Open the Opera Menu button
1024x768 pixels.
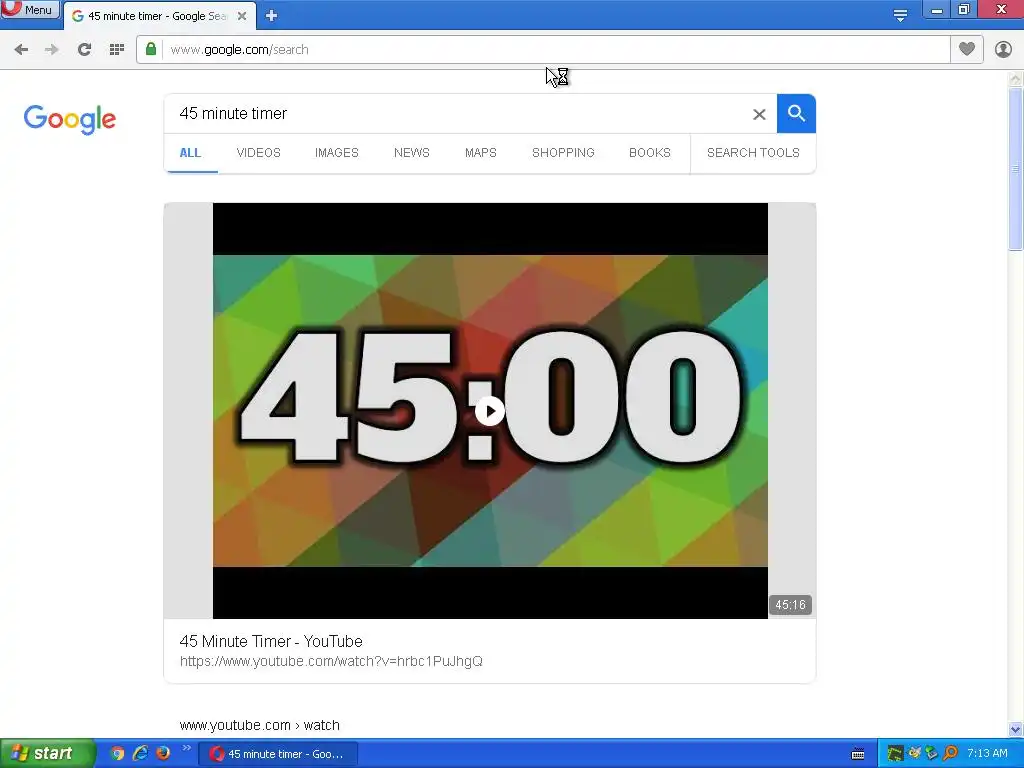pyautogui.click(x=29, y=9)
